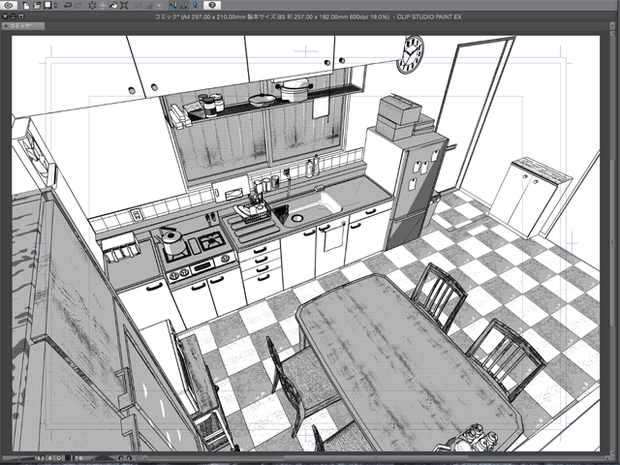Select the Fill bucket icon
The image size is (620, 465).
113,6
